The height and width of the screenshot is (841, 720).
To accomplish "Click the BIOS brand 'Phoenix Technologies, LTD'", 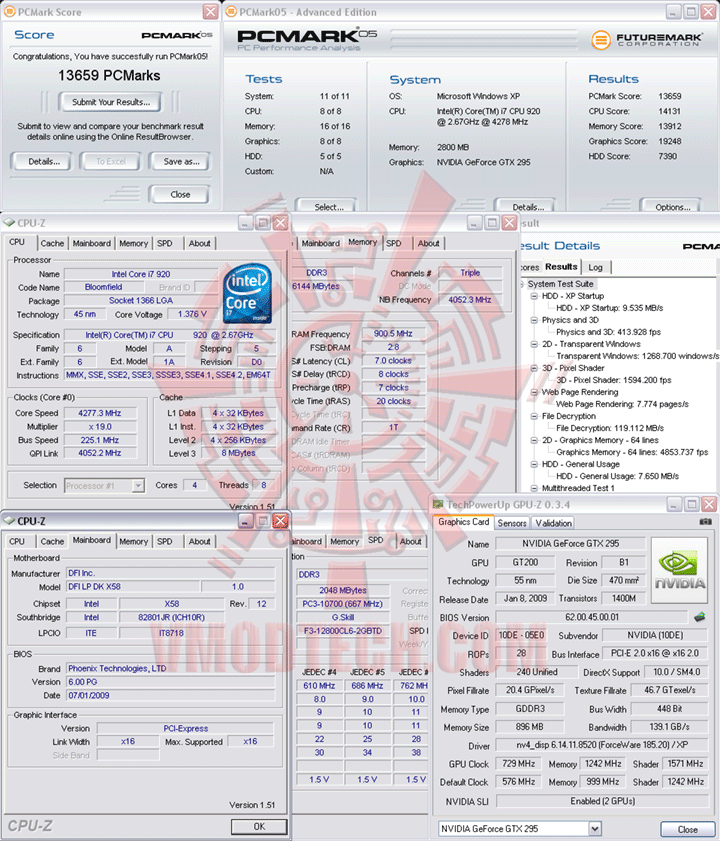I will pyautogui.click(x=171, y=668).
